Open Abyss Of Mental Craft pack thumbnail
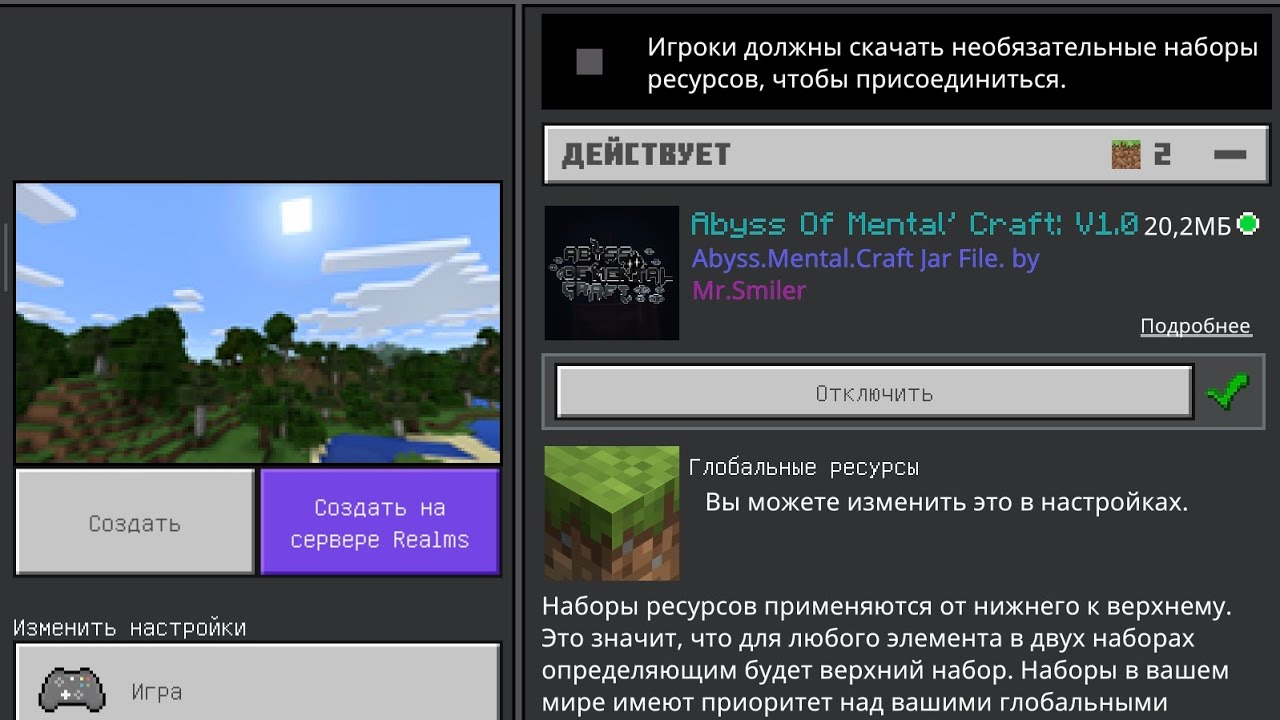The height and width of the screenshot is (720, 1280). (x=612, y=273)
